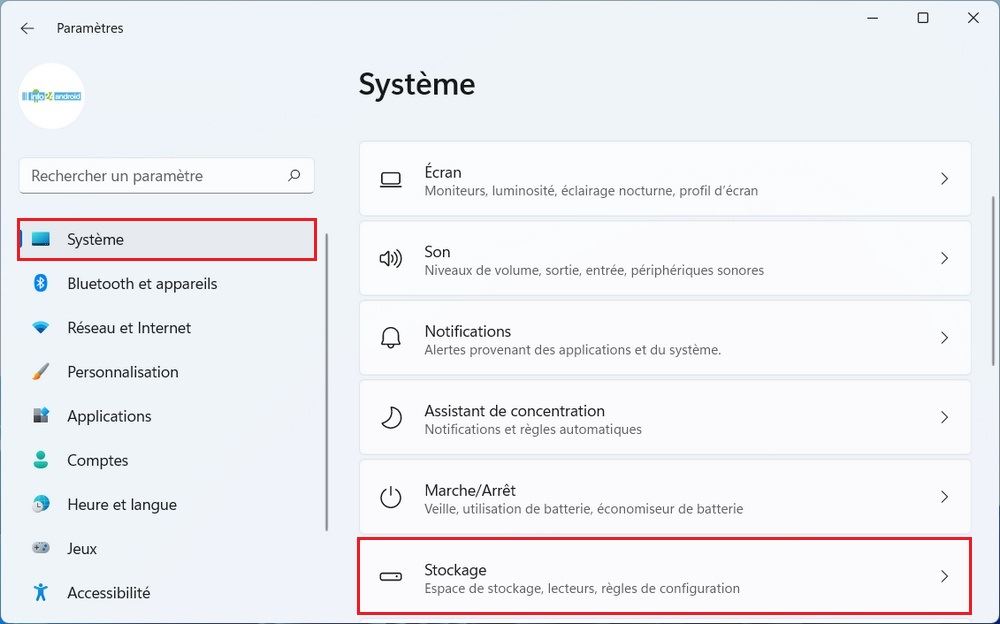Viewport: 1000px width, 624px height.
Task: Click the Réseau et Internet Wi-Fi icon
Action: point(41,328)
